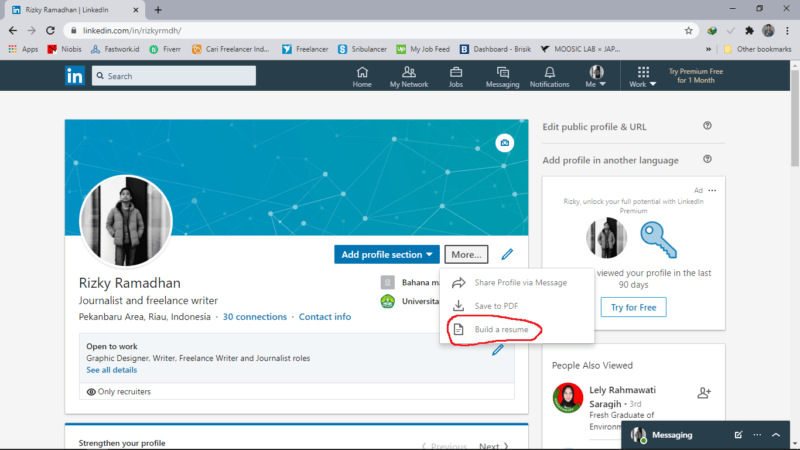Compose new message icon in Messaging bar
The image size is (800, 450).
coord(738,435)
